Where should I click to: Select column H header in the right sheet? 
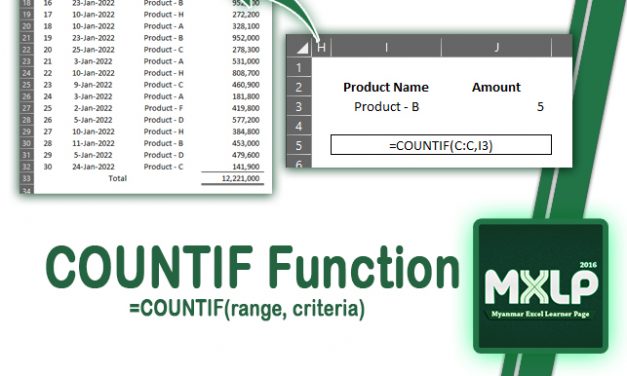click(x=321, y=48)
